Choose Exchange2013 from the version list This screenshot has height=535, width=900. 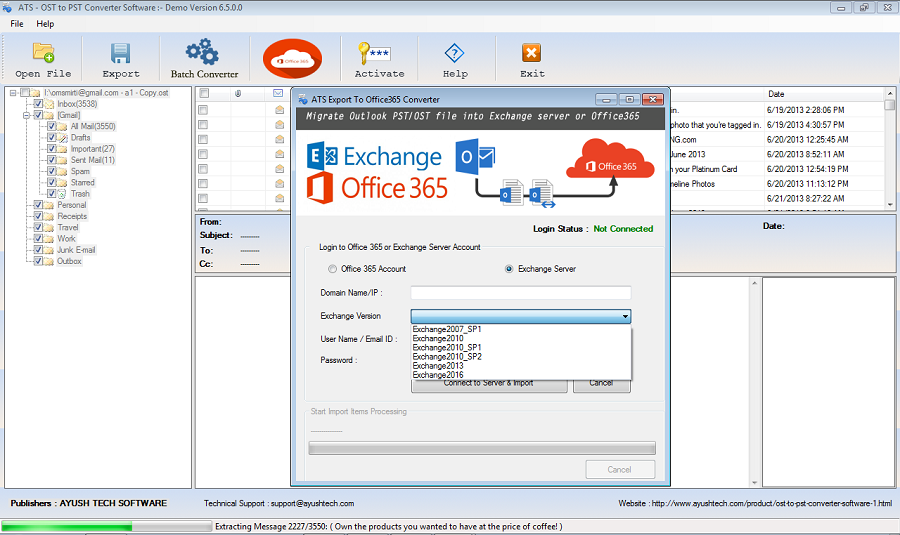521,366
